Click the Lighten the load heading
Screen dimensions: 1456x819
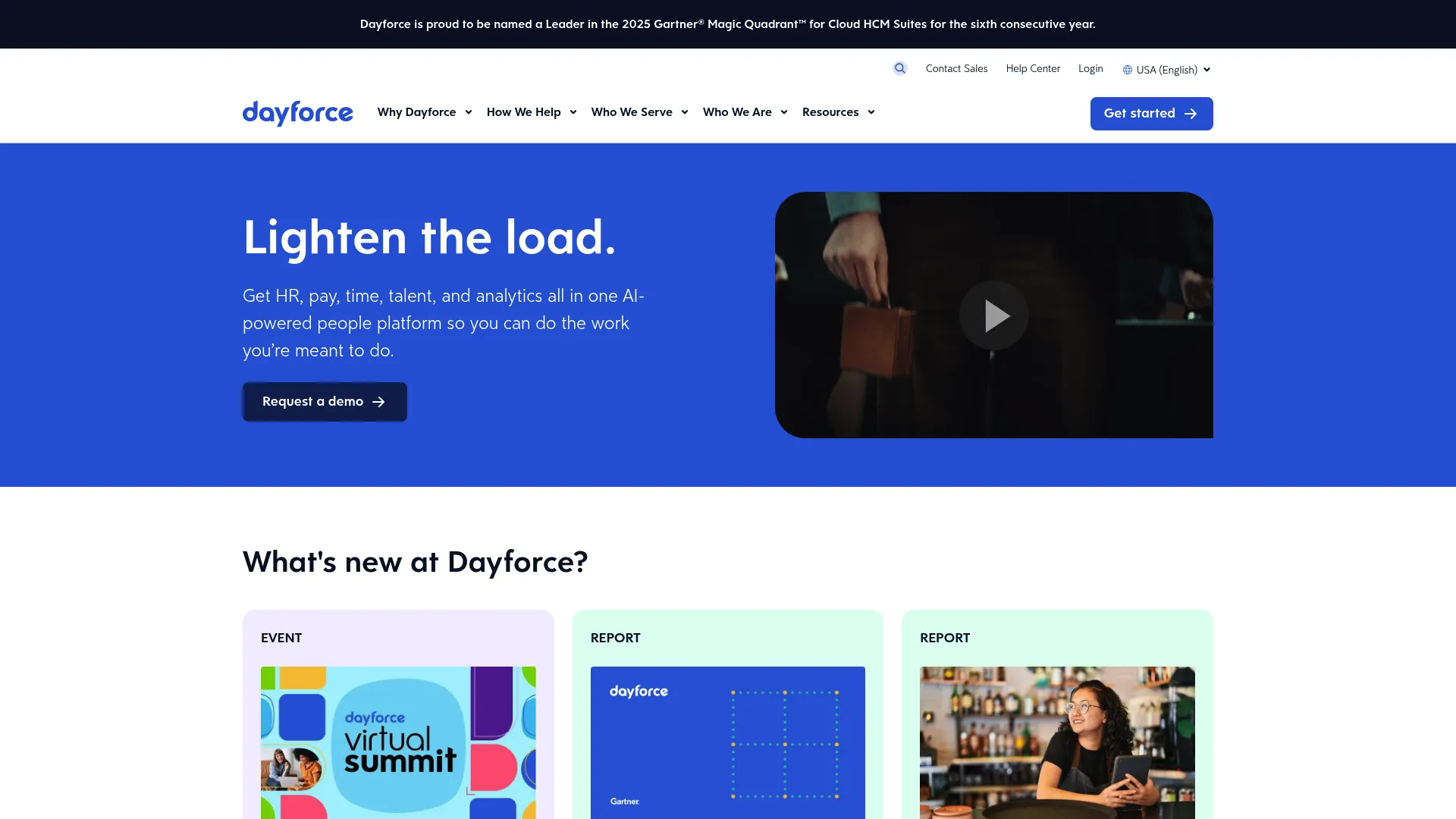click(429, 237)
